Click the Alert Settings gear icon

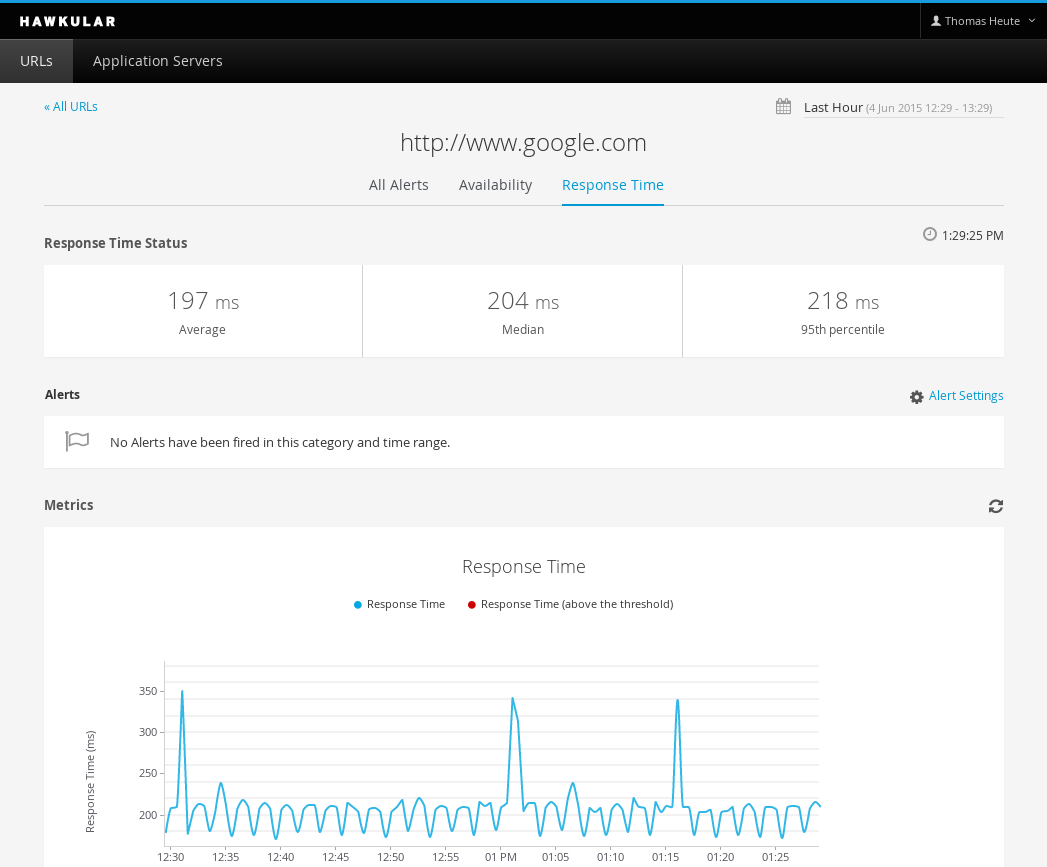click(x=917, y=397)
